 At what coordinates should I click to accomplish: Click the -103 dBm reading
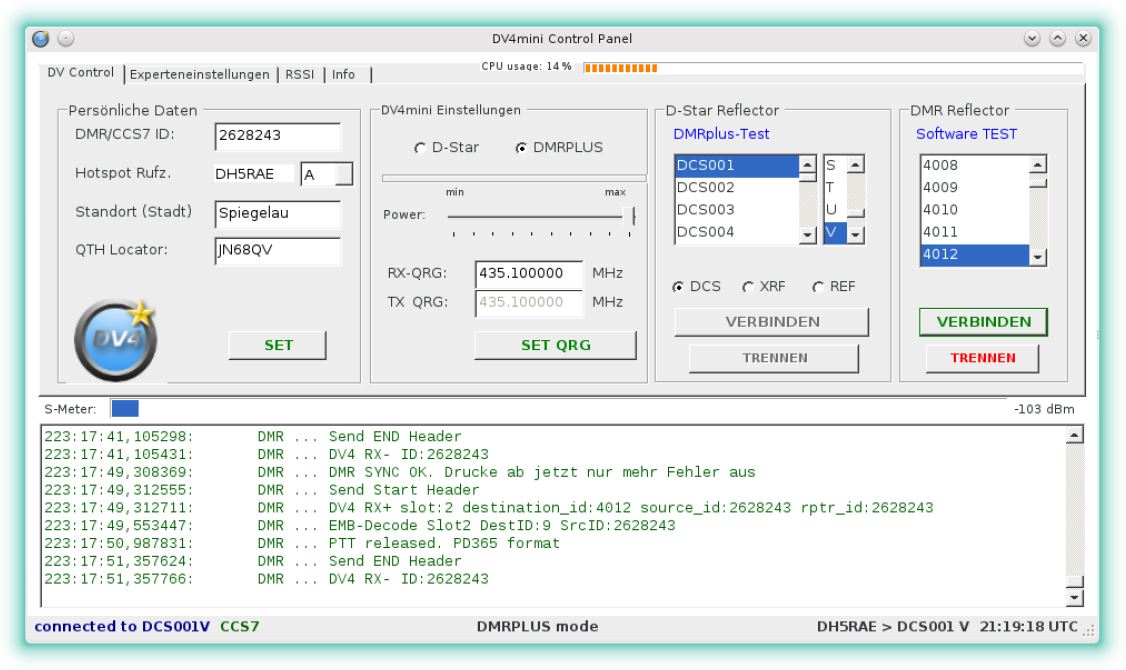tap(1044, 409)
